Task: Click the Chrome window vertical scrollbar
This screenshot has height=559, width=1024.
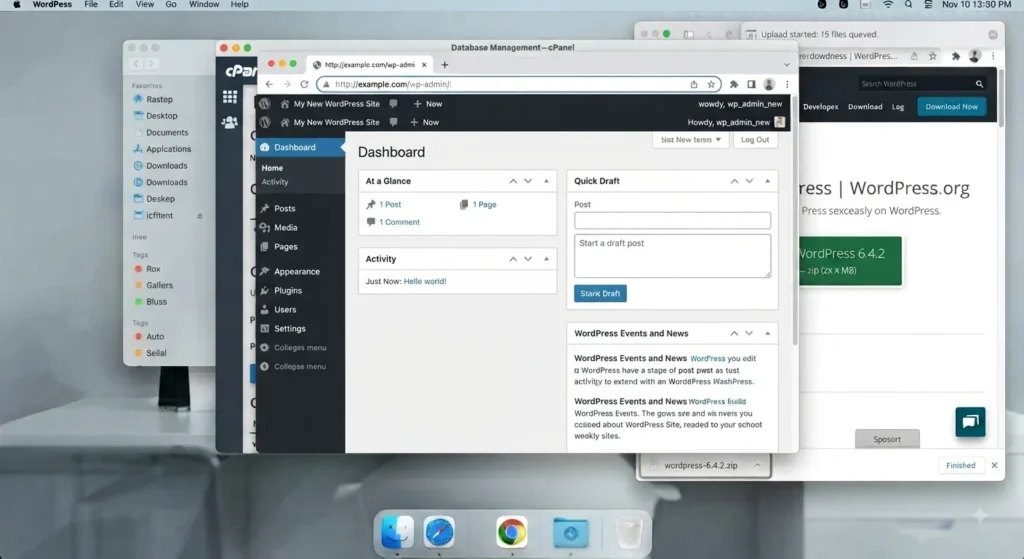Action: coord(794,222)
